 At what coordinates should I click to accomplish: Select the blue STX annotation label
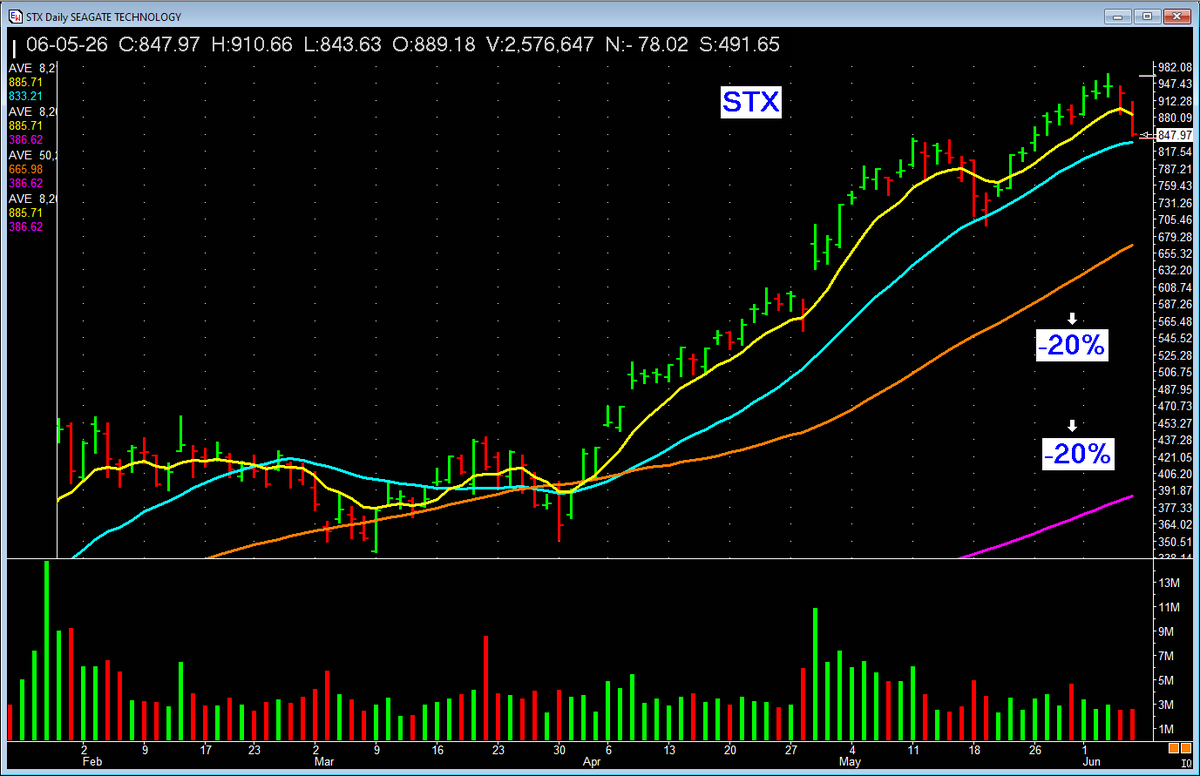pyautogui.click(x=751, y=102)
